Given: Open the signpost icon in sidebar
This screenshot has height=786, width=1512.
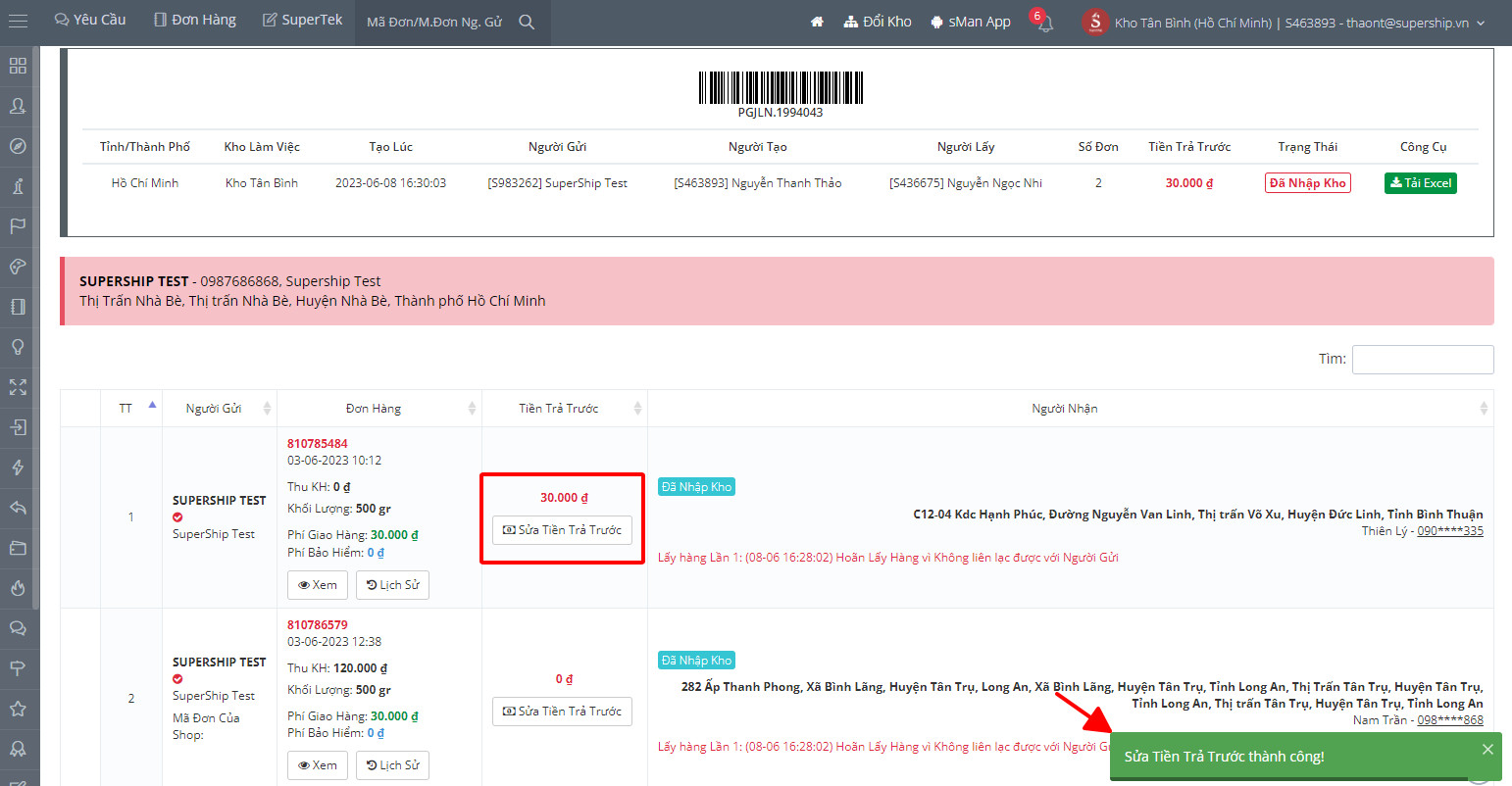Looking at the screenshot, I should pyautogui.click(x=18, y=668).
